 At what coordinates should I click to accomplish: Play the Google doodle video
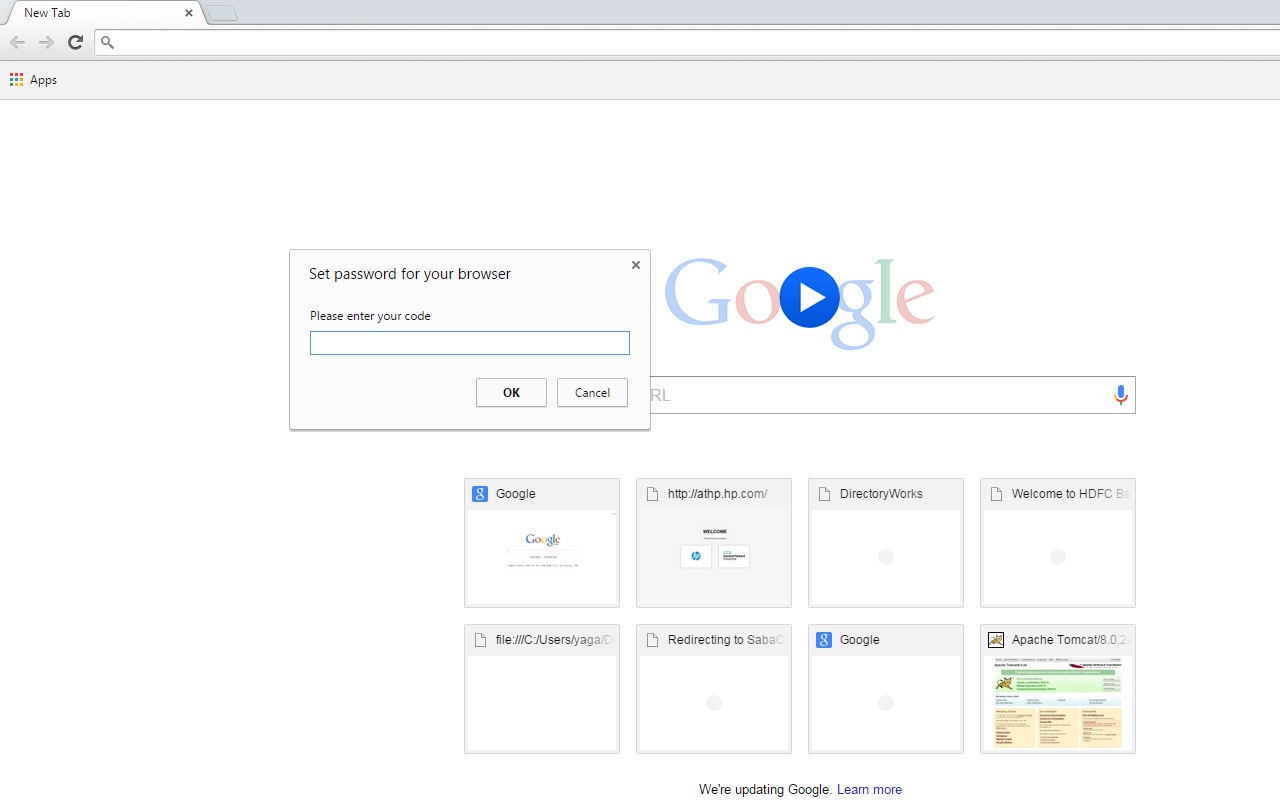point(809,297)
